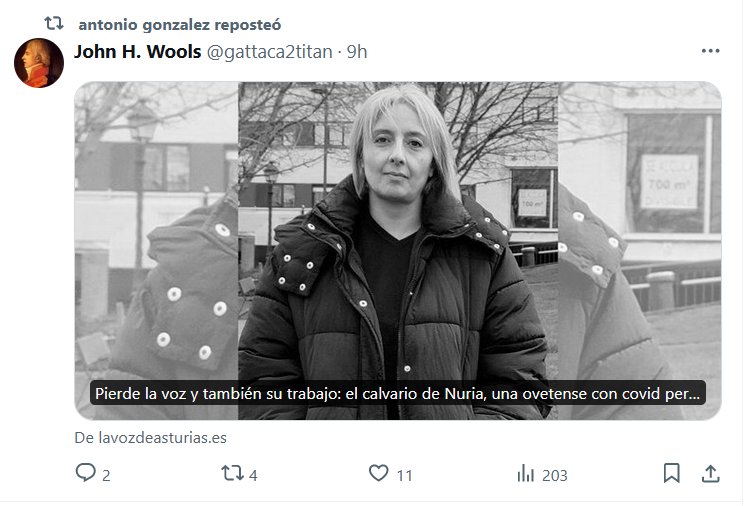The height and width of the screenshot is (506, 750).
Task: Click the repost count 4
Action: [254, 475]
